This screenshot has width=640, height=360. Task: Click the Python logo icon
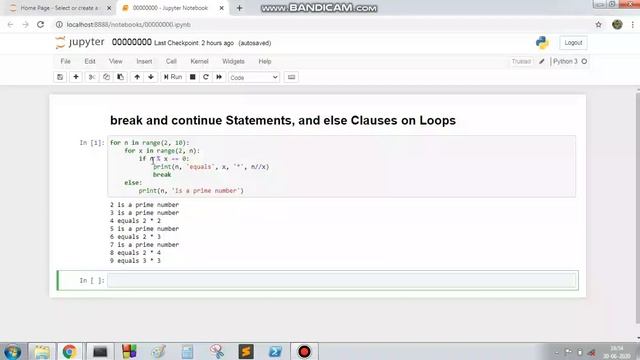click(x=542, y=42)
